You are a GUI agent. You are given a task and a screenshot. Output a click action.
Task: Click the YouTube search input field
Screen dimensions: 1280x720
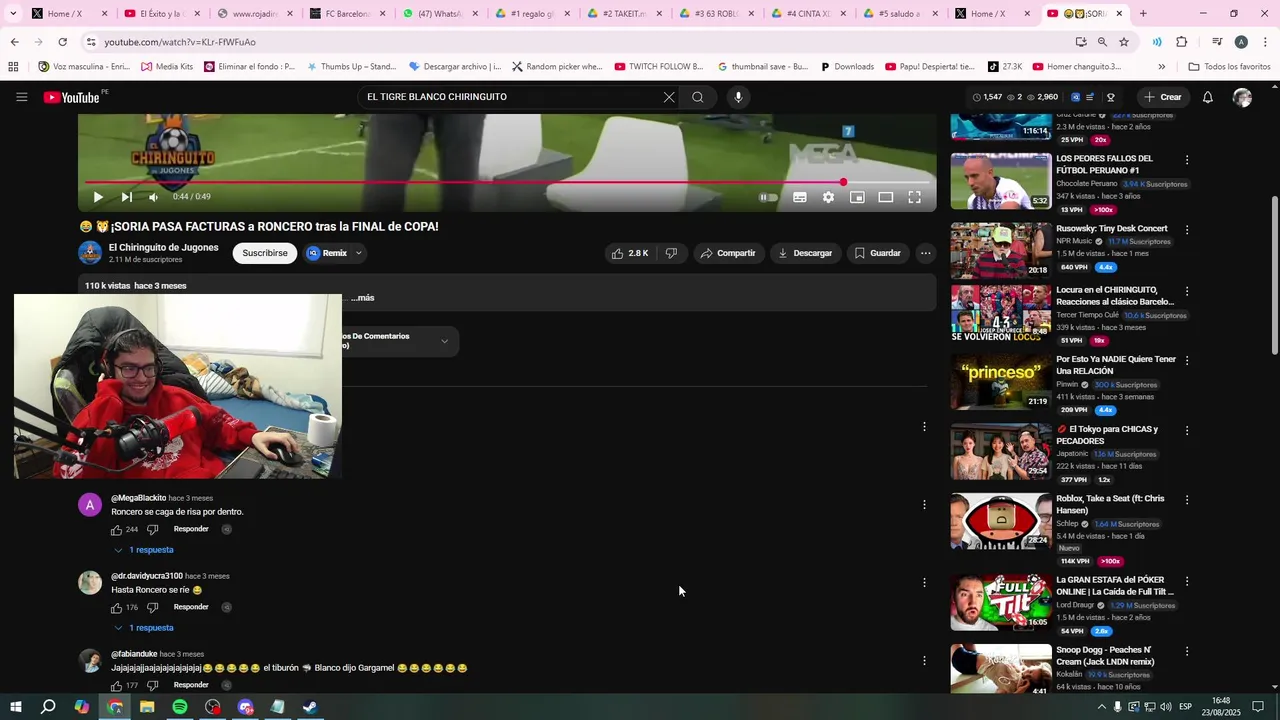tap(508, 97)
